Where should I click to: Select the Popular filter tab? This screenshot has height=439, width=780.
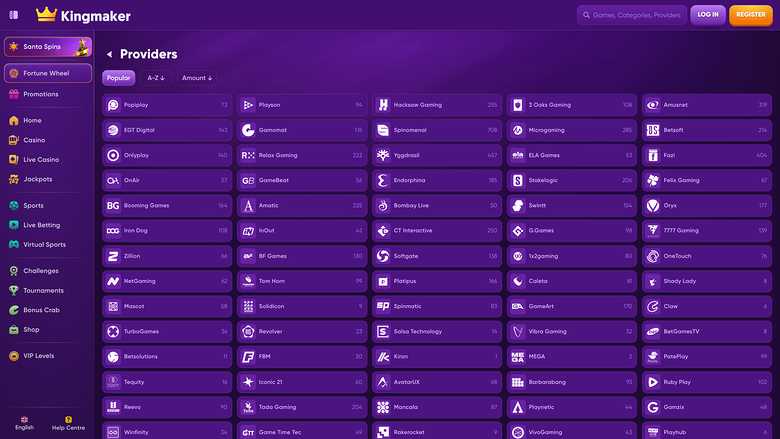pos(118,78)
